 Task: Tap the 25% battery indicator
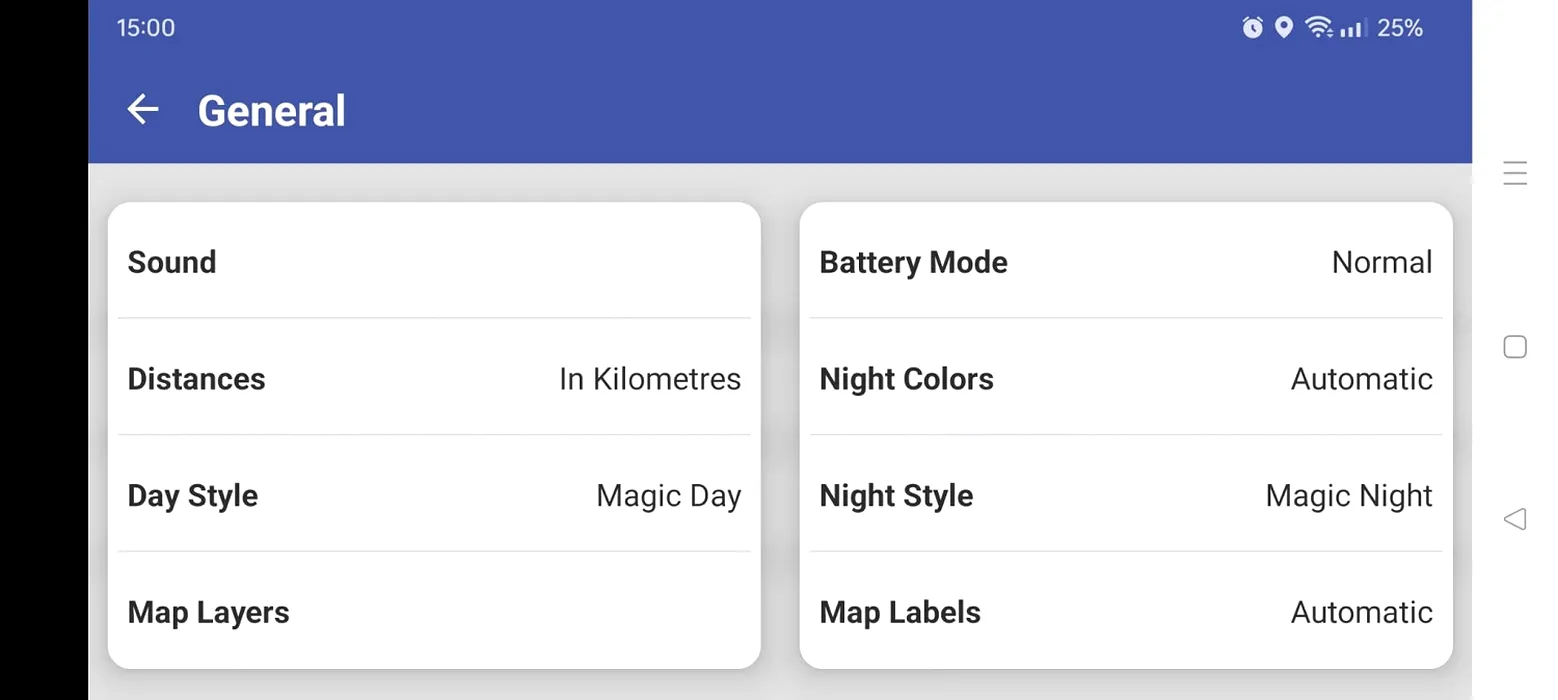[x=1400, y=28]
